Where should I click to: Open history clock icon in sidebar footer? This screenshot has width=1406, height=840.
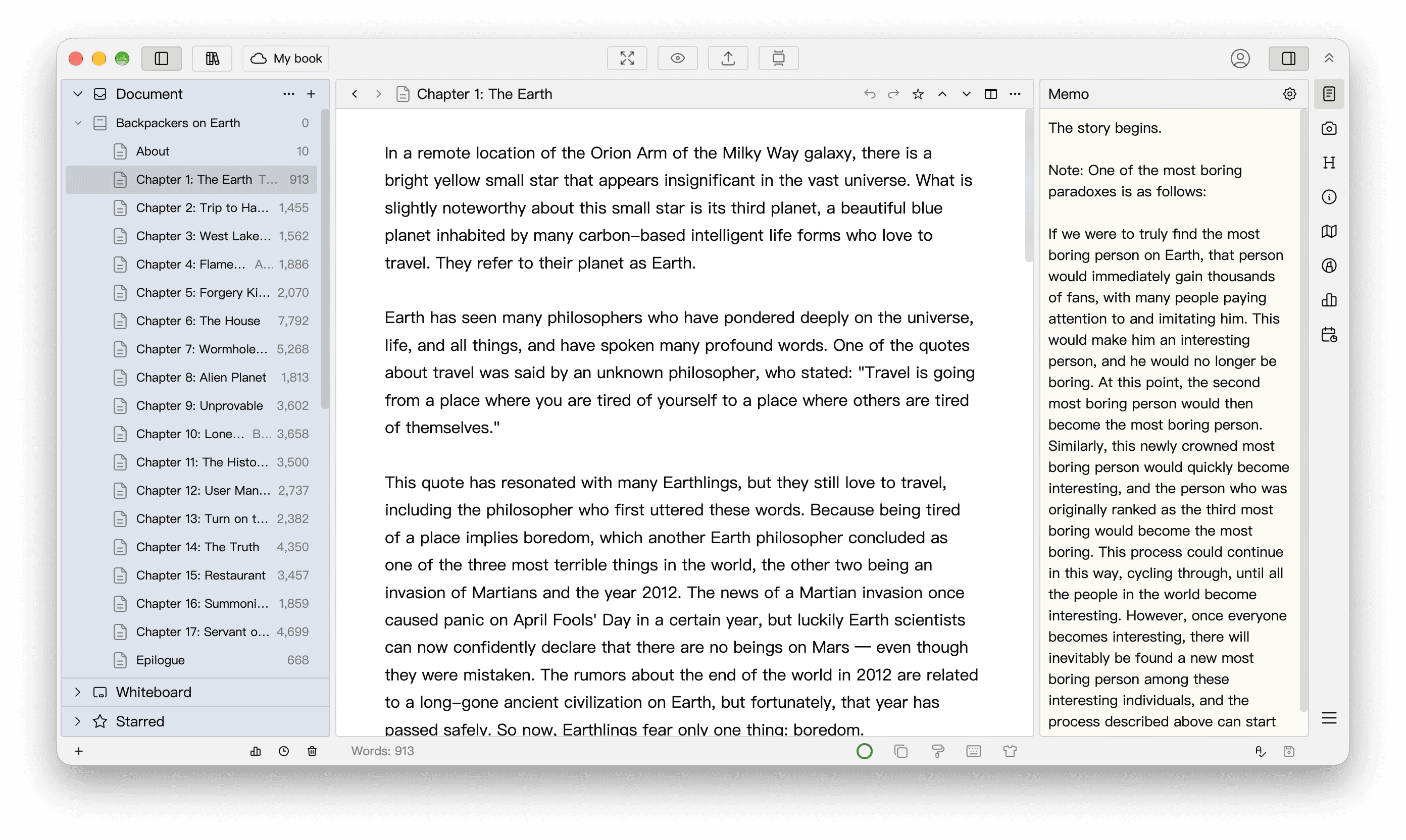(x=284, y=751)
